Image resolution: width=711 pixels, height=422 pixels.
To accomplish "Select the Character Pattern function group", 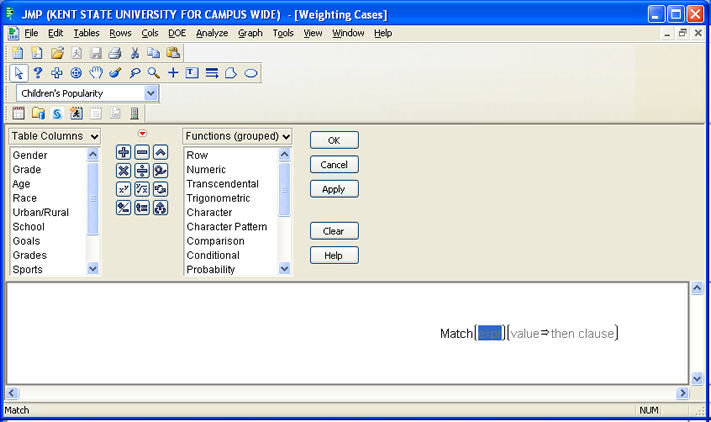I will 227,227.
